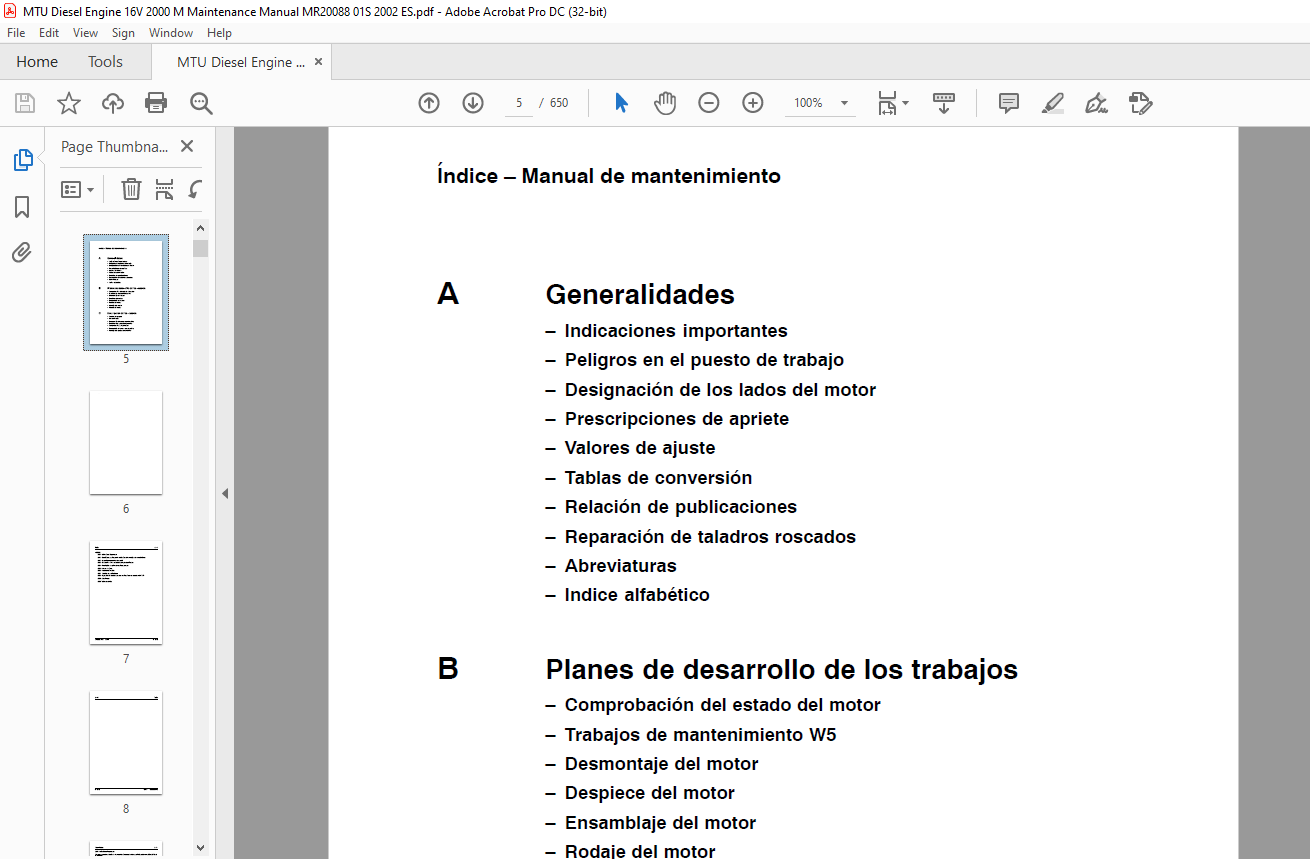This screenshot has width=1310, height=859.
Task: Rotate page counterclockwise icon
Action: [x=195, y=189]
